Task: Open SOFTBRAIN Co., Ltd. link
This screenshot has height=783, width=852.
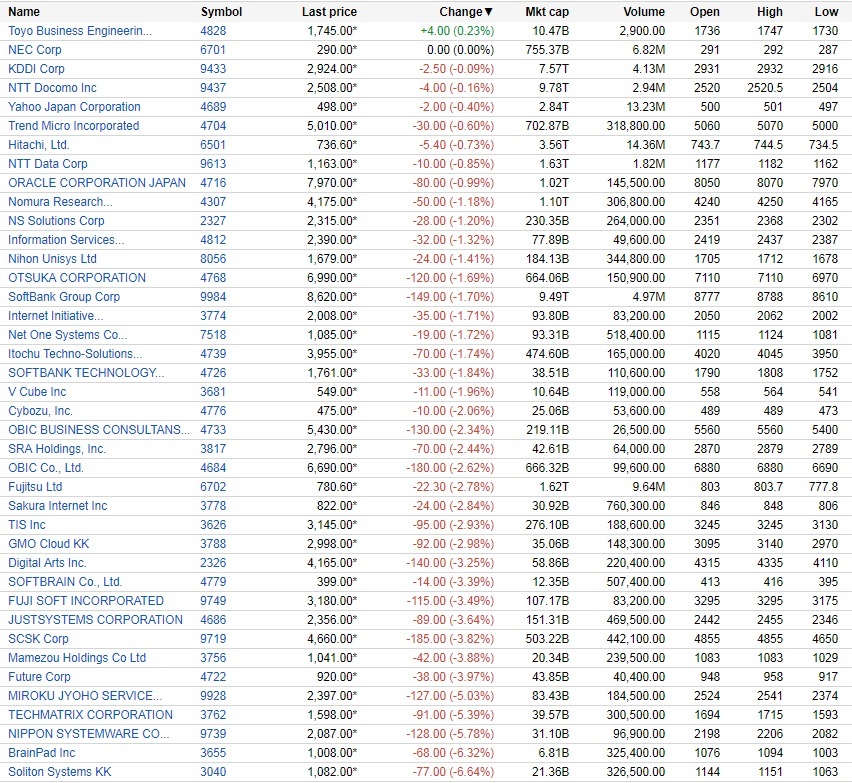Action: click(x=65, y=582)
